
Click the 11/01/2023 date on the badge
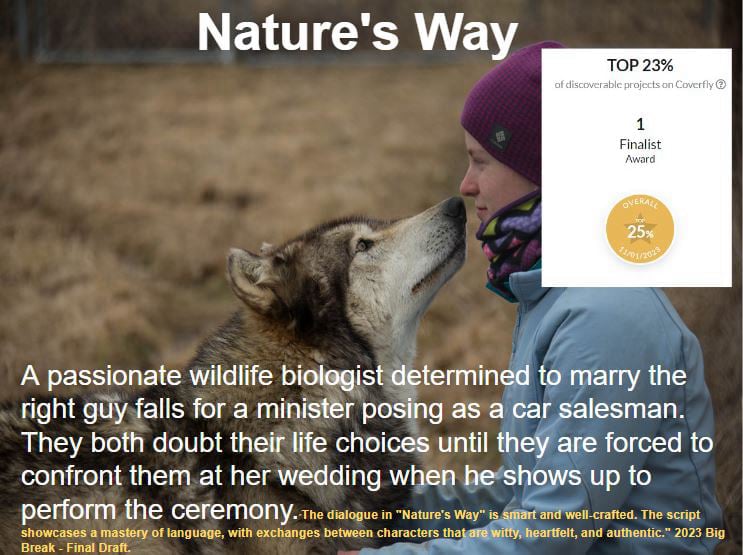tap(640, 253)
